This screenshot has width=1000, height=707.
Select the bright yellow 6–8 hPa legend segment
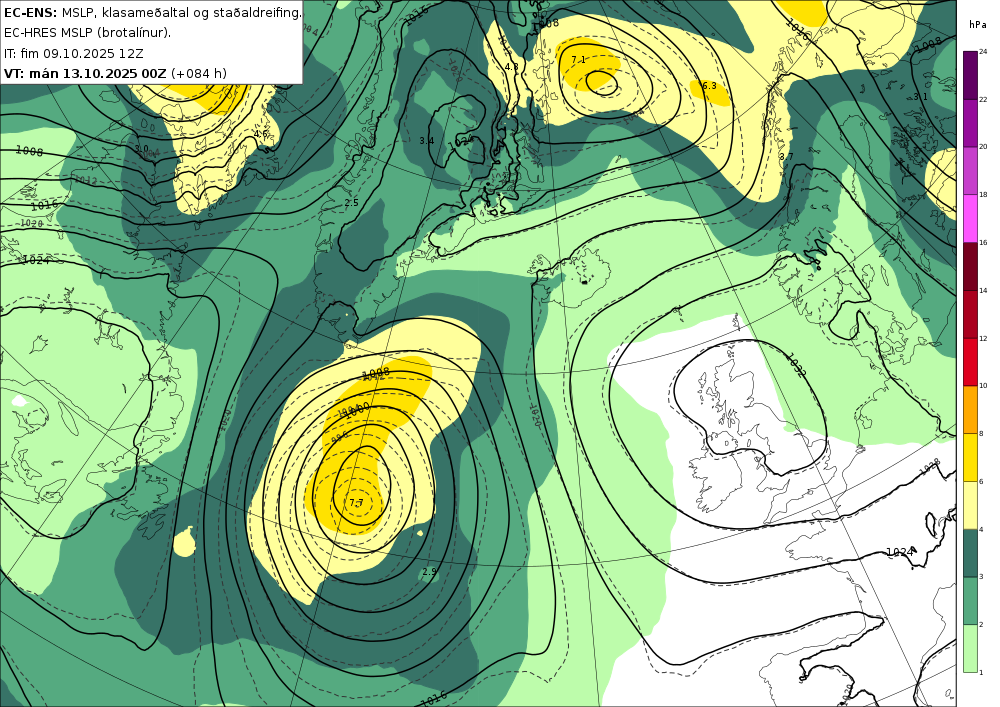[x=971, y=456]
